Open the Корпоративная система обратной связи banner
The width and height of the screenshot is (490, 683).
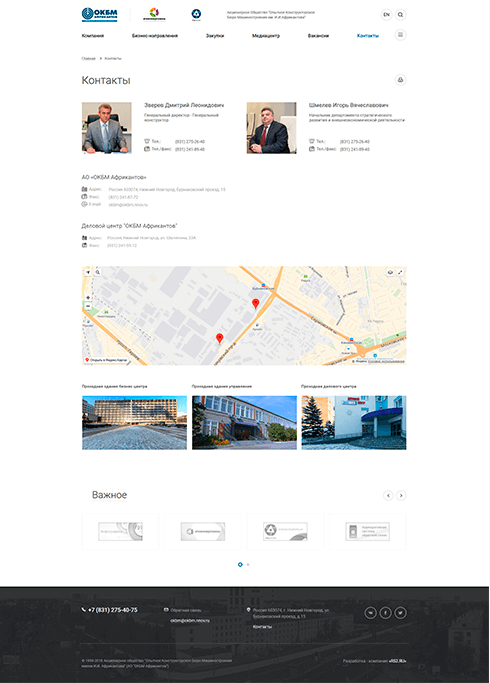point(368,531)
